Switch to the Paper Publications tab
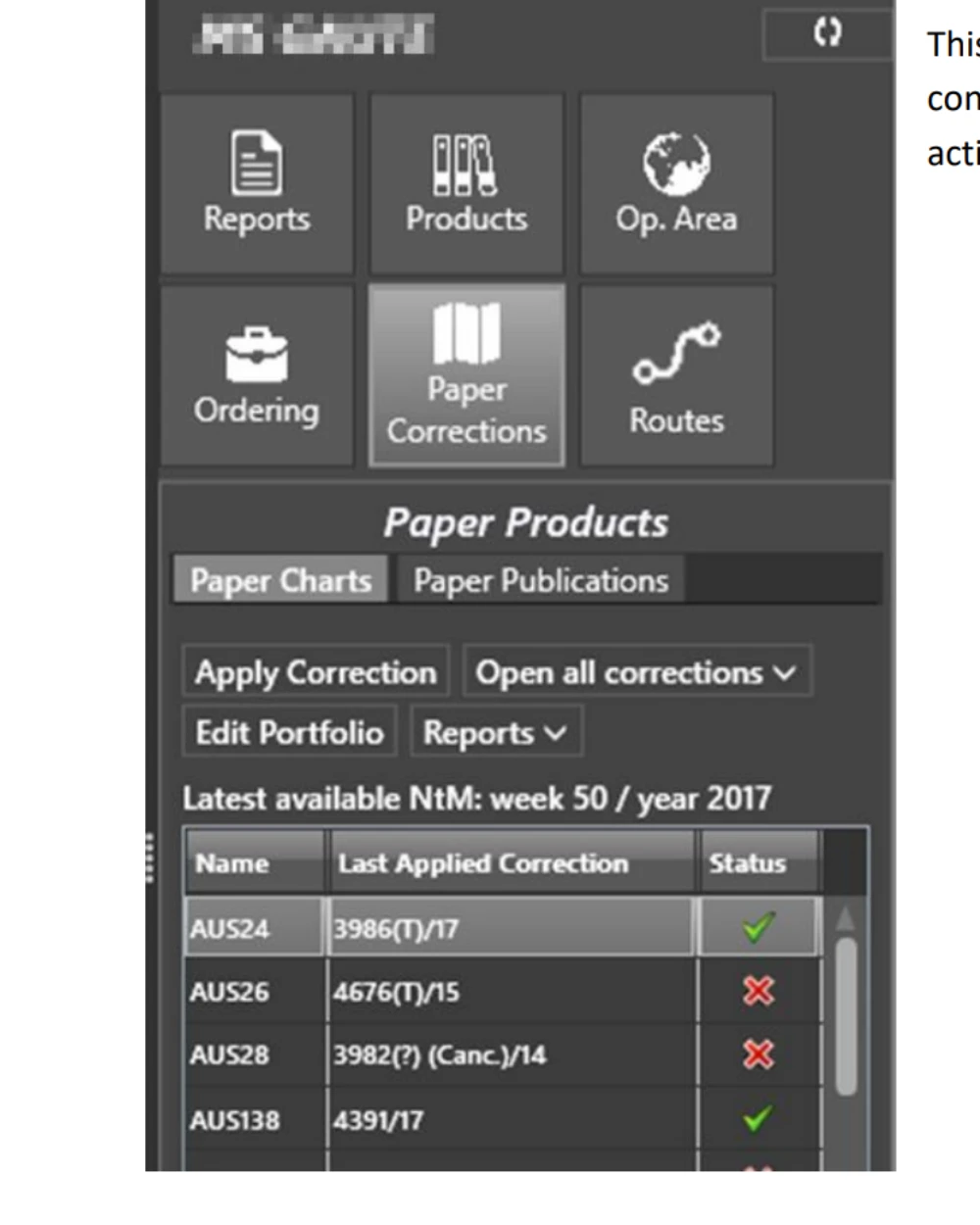980x1225 pixels. click(x=540, y=580)
